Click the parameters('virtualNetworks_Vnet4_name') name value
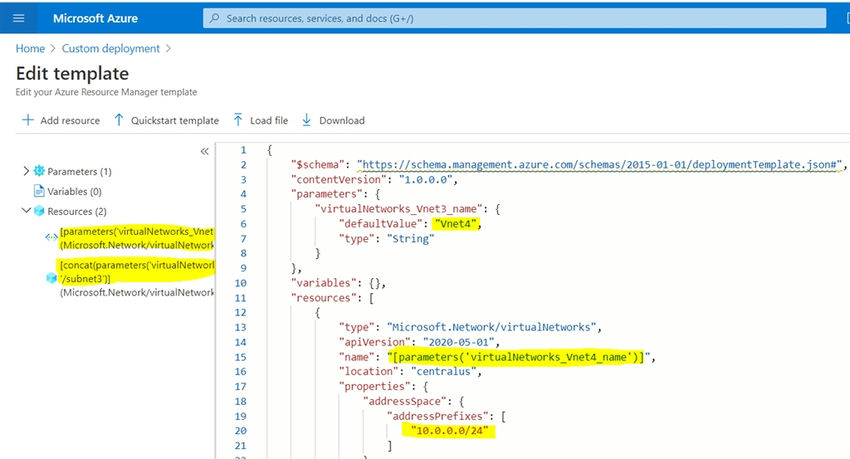 click(x=519, y=357)
